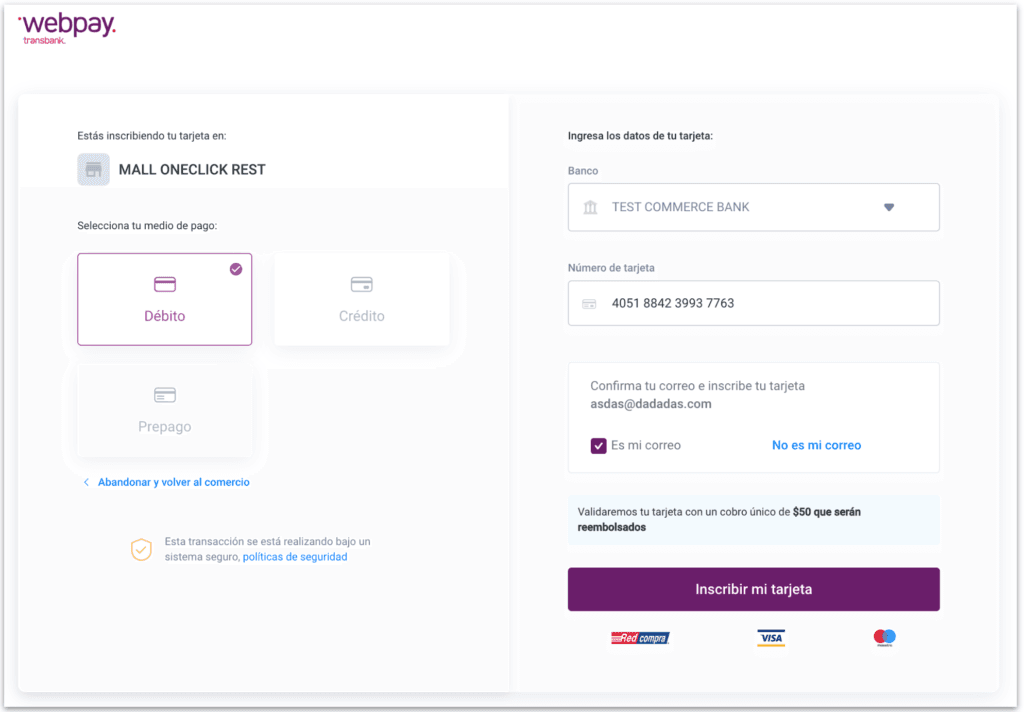Click the Redcompra logo
This screenshot has height=712, width=1024.
[640, 637]
